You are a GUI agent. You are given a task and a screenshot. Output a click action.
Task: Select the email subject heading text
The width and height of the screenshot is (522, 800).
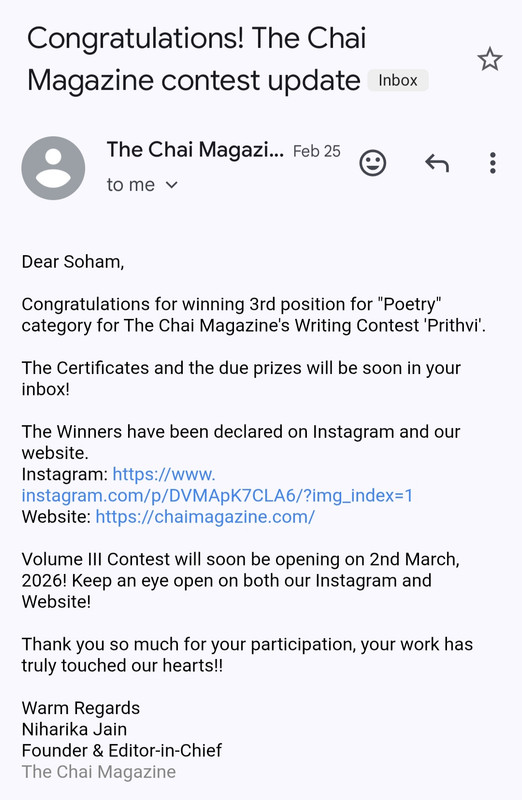coord(196,59)
